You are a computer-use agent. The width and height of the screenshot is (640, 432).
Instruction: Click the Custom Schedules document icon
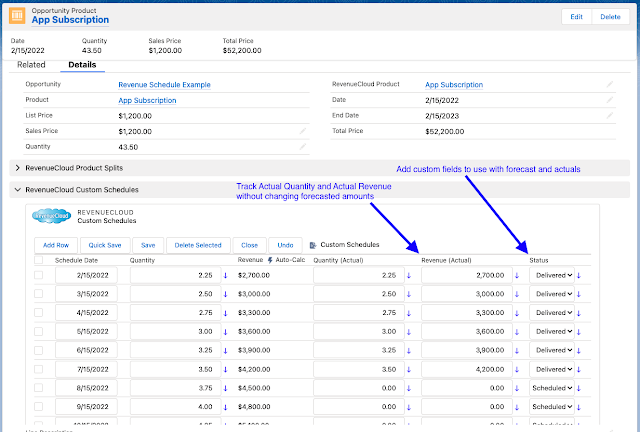pyautogui.click(x=313, y=245)
